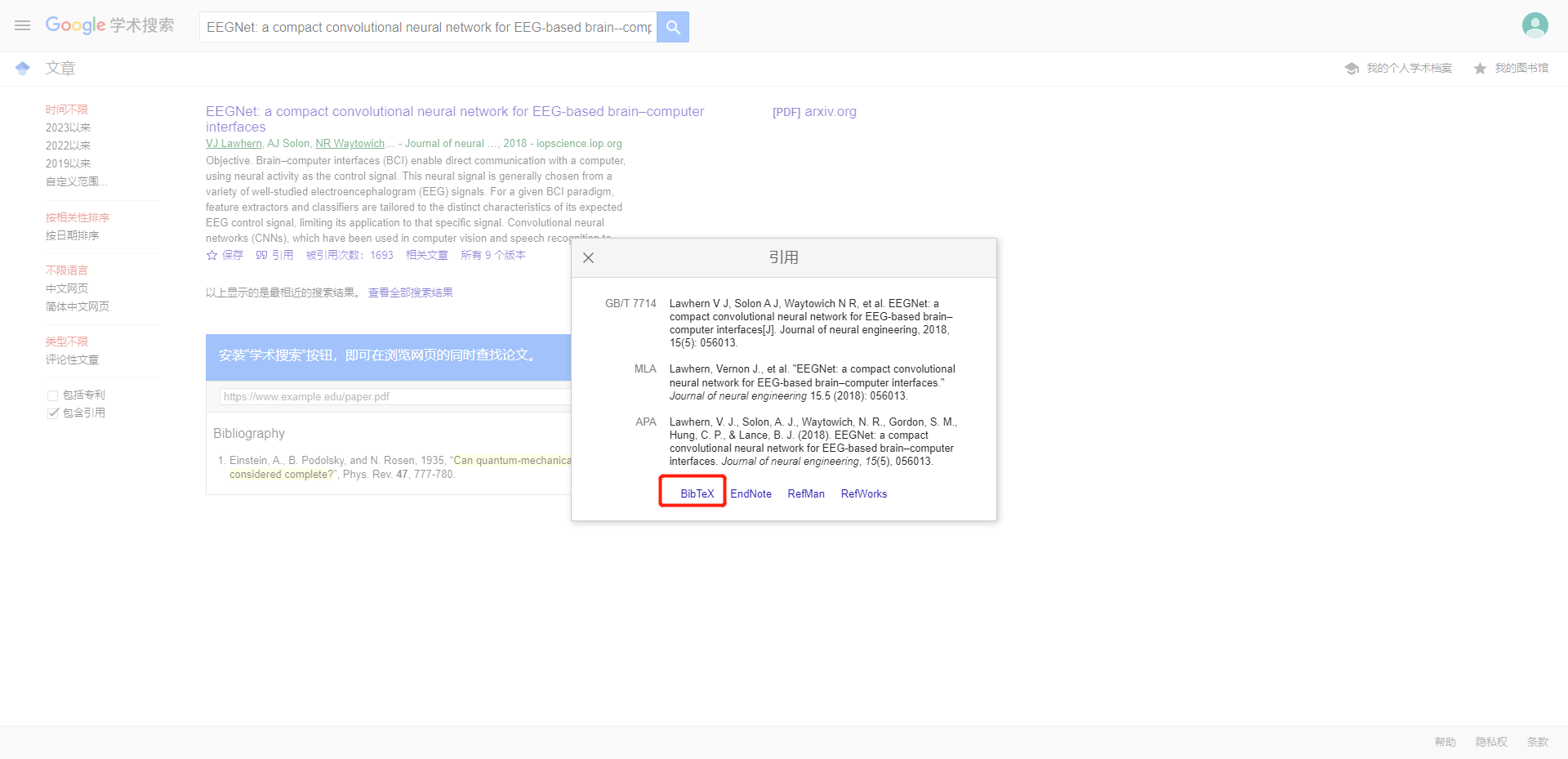Close the 引用 citation dialog
The width and height of the screenshot is (1568, 759).
coord(588,257)
